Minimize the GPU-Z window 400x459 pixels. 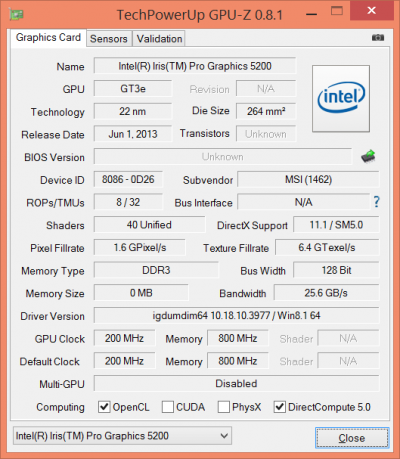311,14
